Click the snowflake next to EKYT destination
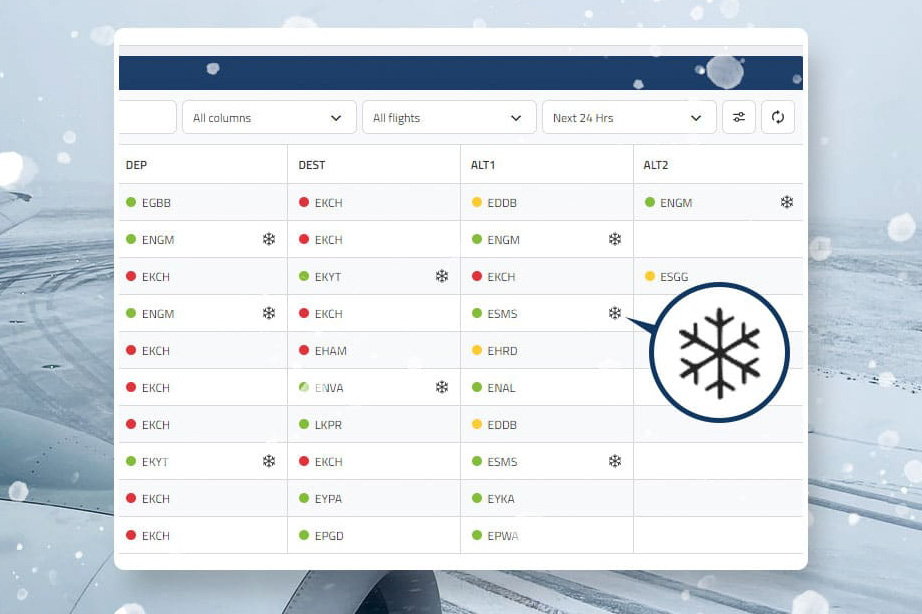Viewport: 922px width, 614px height. click(442, 276)
